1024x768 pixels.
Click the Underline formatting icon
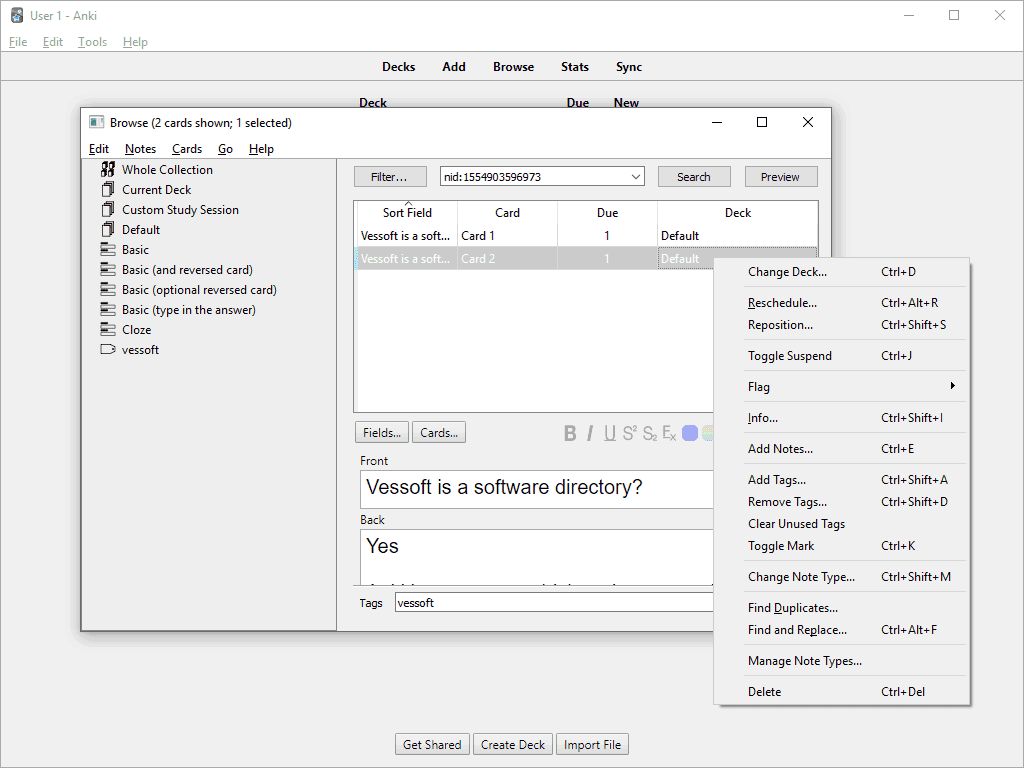[x=609, y=433]
